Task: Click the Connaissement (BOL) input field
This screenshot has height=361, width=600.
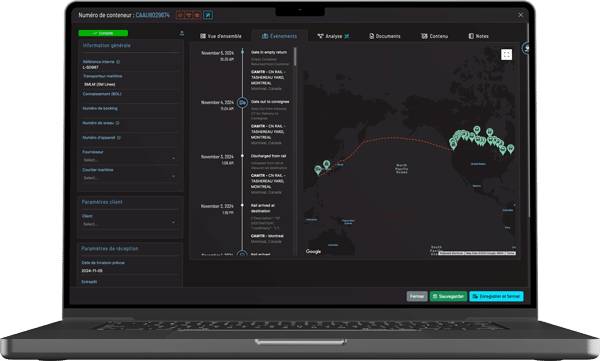Action: pos(130,100)
